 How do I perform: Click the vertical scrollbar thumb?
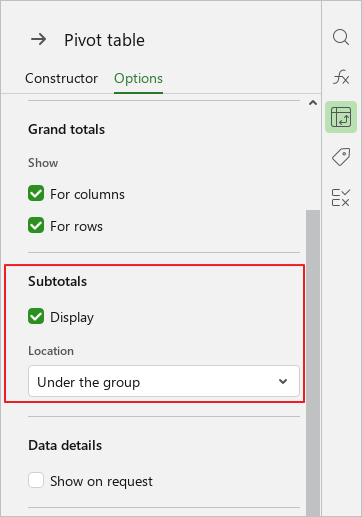pyautogui.click(x=313, y=362)
